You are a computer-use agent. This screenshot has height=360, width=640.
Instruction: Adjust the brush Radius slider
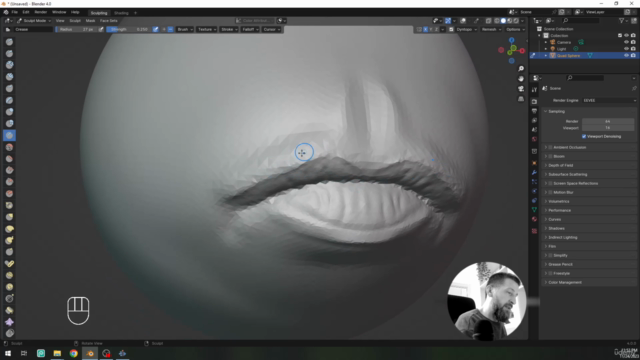tap(76, 29)
